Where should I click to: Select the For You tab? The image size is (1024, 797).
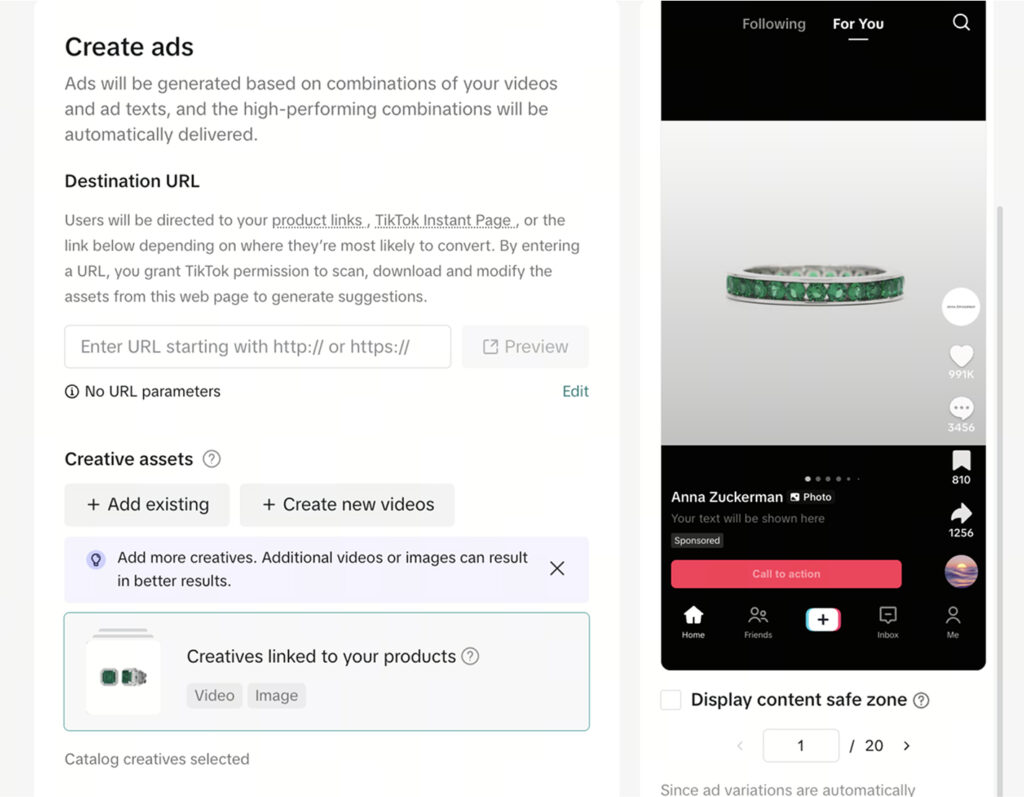click(x=858, y=24)
